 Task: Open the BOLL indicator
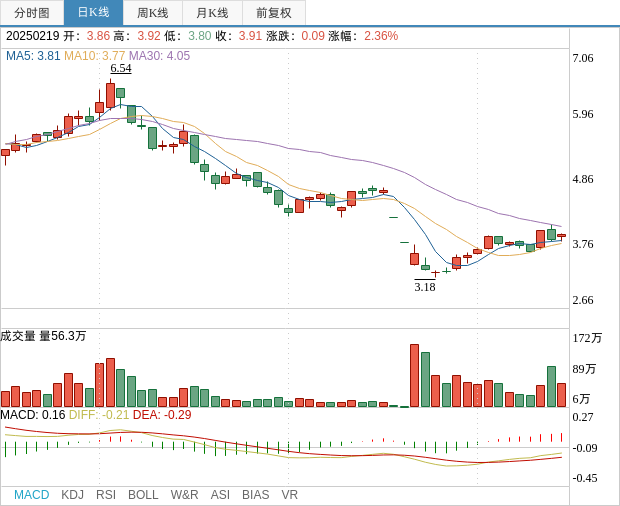click(143, 495)
